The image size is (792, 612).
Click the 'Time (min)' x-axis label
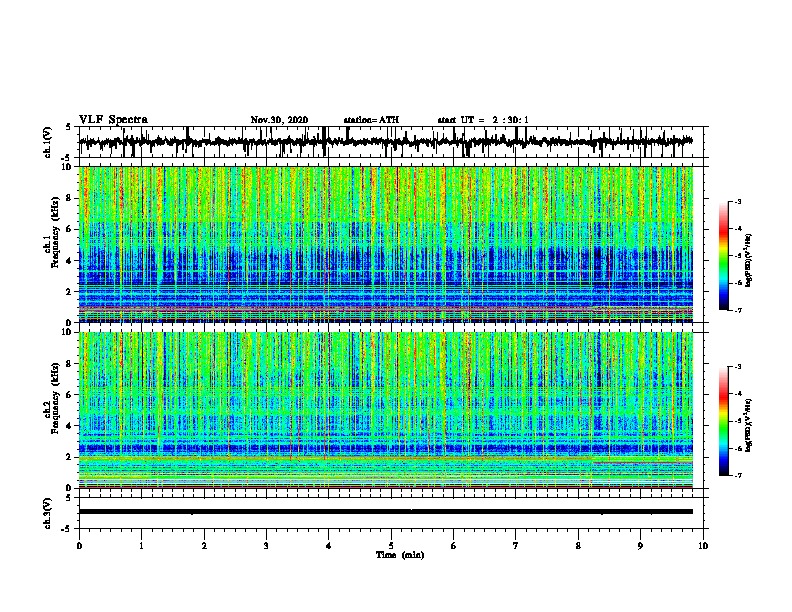pyautogui.click(x=400, y=555)
